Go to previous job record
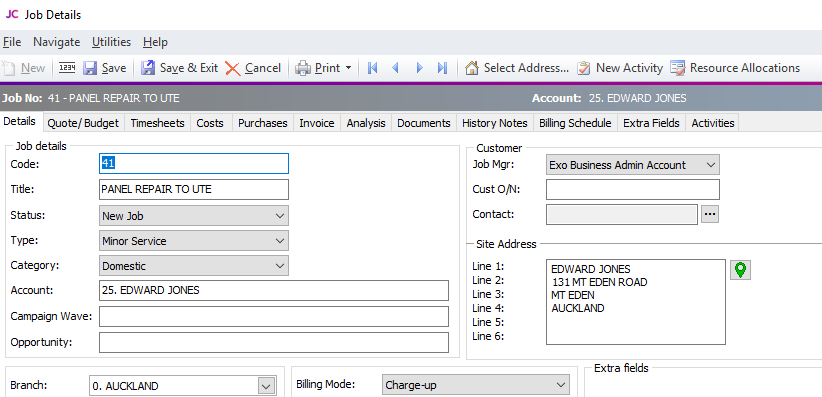 coord(396,68)
